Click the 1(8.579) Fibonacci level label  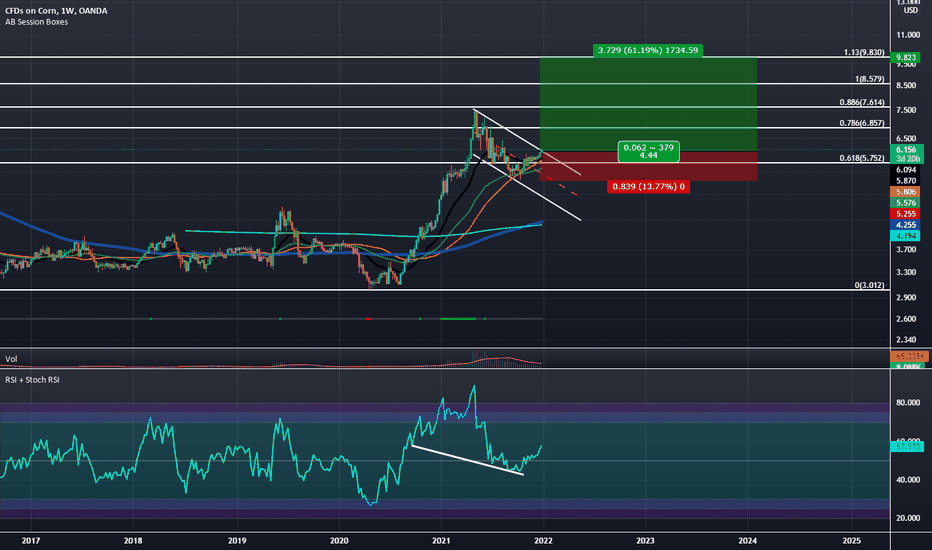pyautogui.click(x=870, y=79)
